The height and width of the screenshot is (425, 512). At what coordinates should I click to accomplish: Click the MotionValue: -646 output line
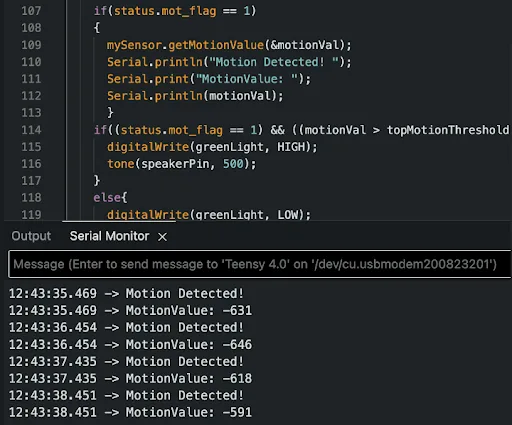click(x=130, y=344)
